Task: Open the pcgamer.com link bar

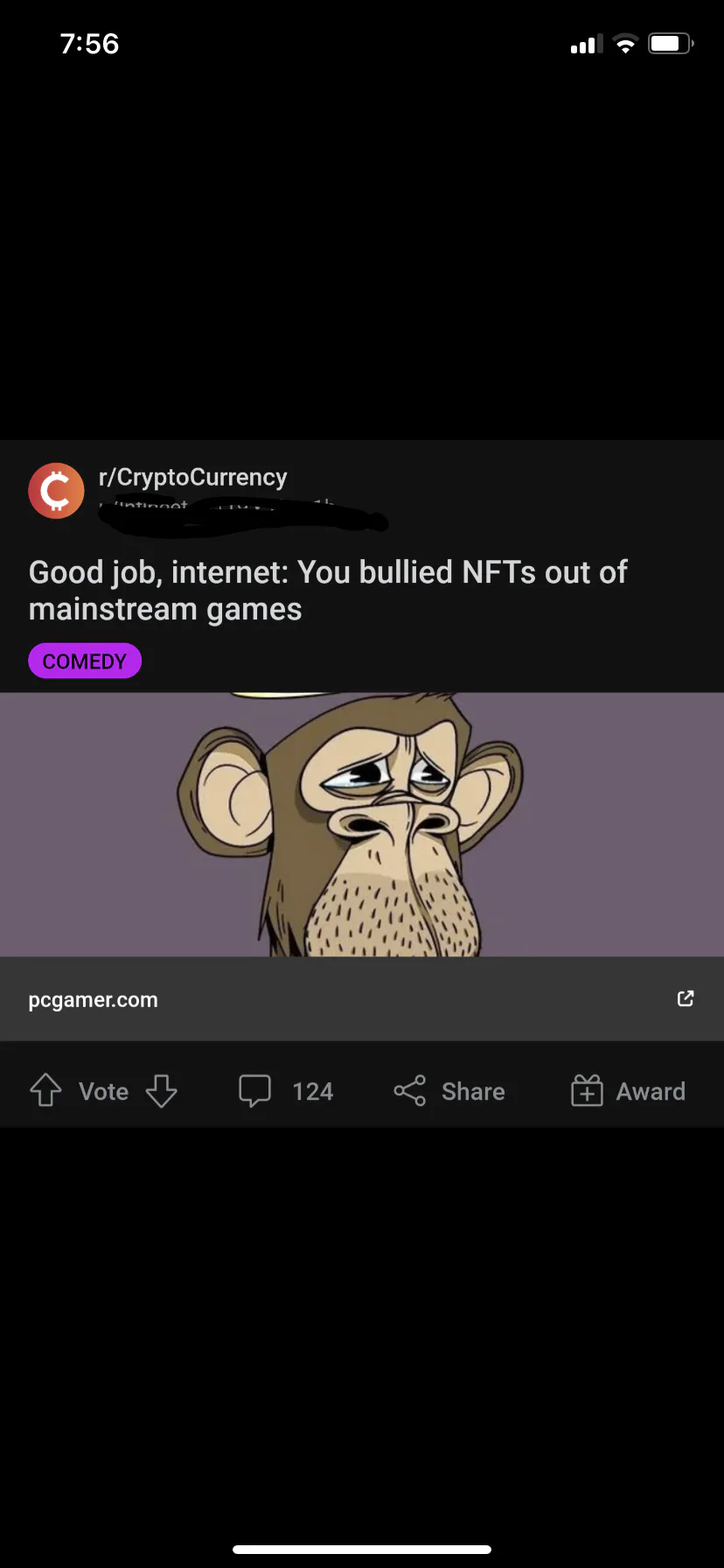Action: click(x=362, y=998)
